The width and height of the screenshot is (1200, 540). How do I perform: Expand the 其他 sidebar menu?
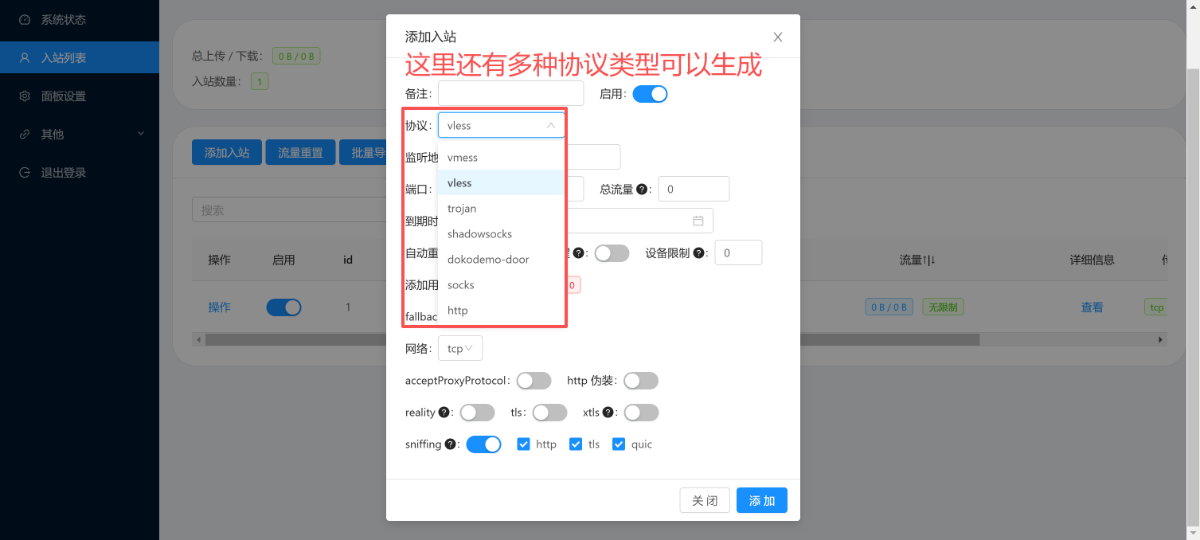tap(79, 134)
